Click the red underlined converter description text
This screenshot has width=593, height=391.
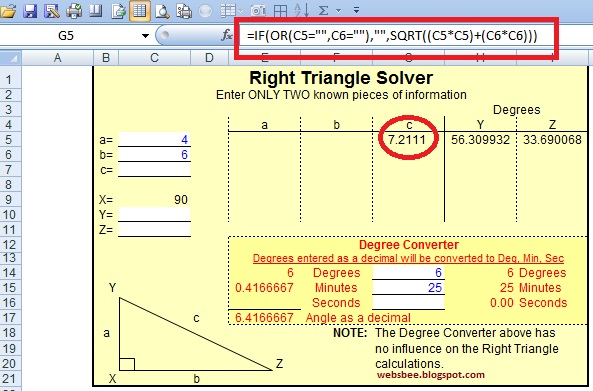tap(408, 258)
